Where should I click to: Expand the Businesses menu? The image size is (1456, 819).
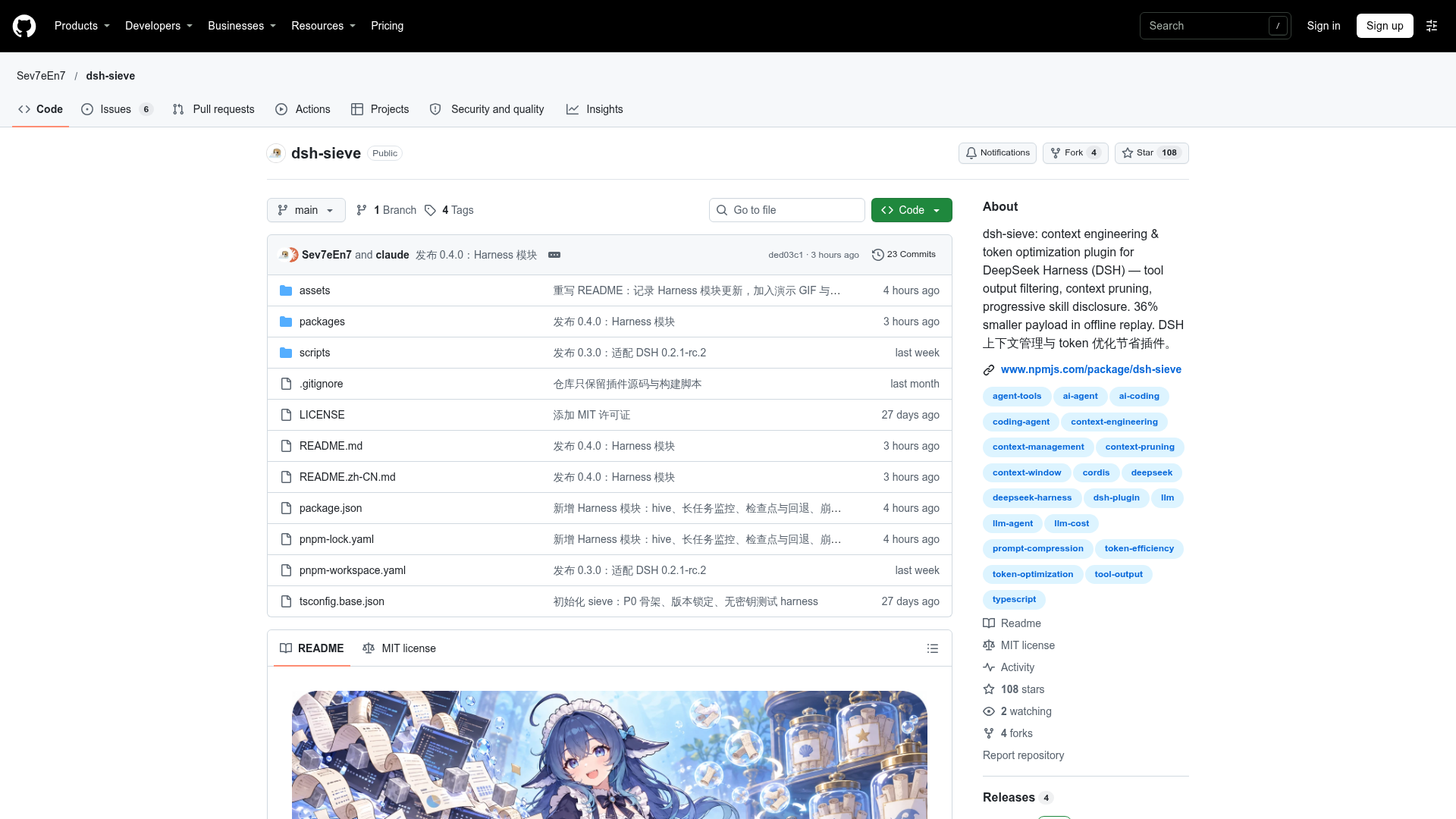click(x=242, y=26)
